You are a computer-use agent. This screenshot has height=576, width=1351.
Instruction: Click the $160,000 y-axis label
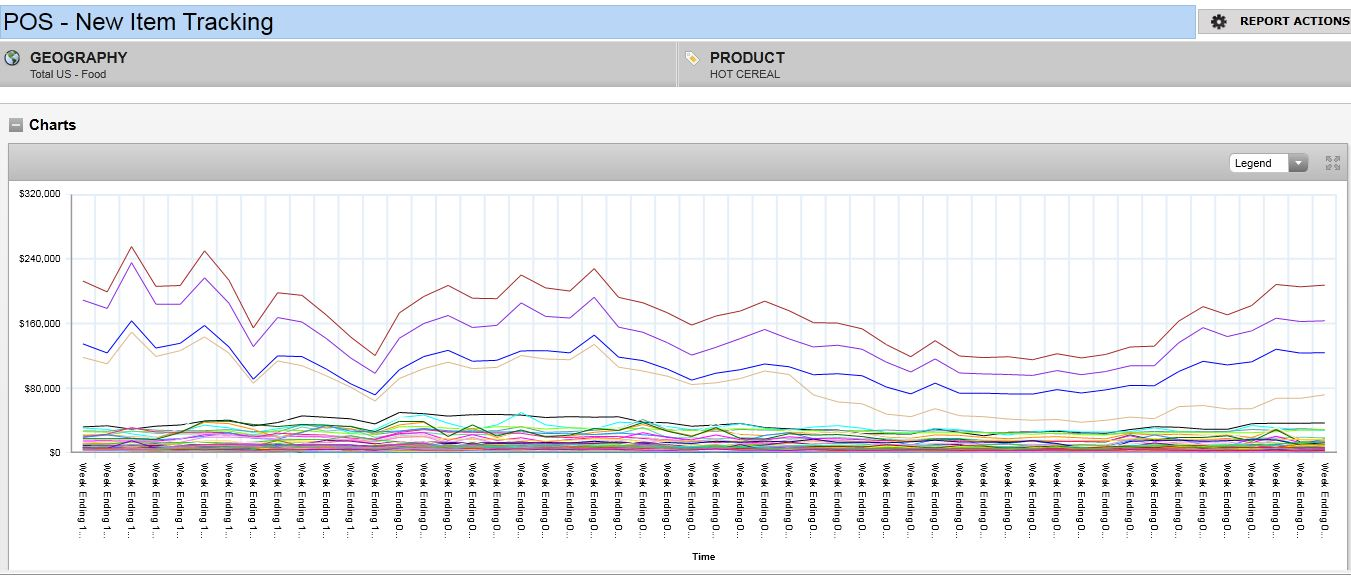click(x=41, y=323)
